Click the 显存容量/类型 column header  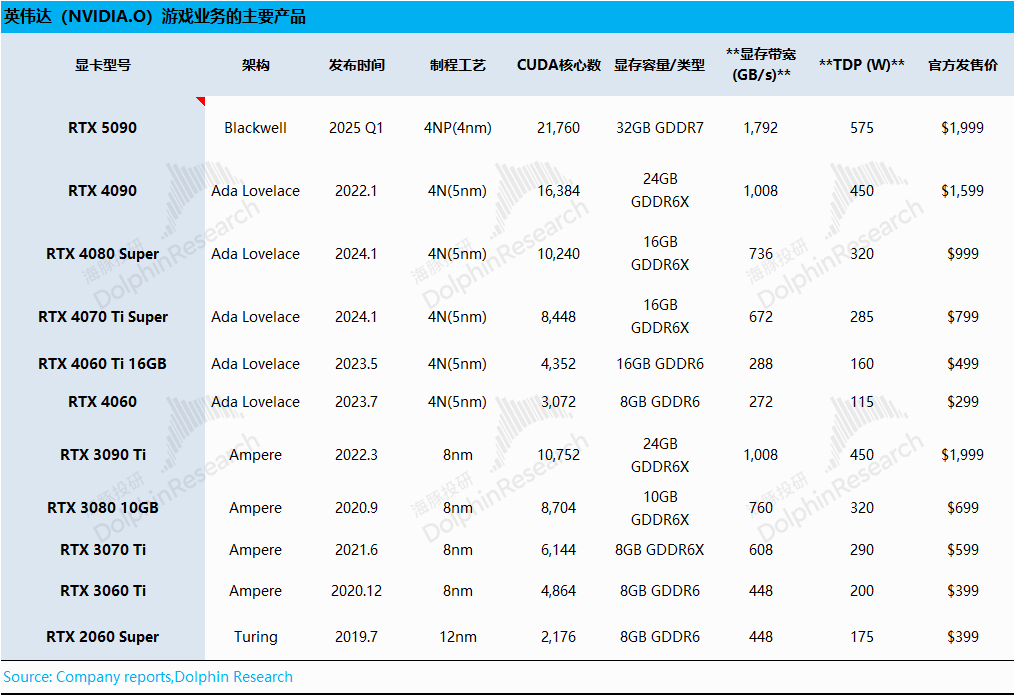click(660, 65)
